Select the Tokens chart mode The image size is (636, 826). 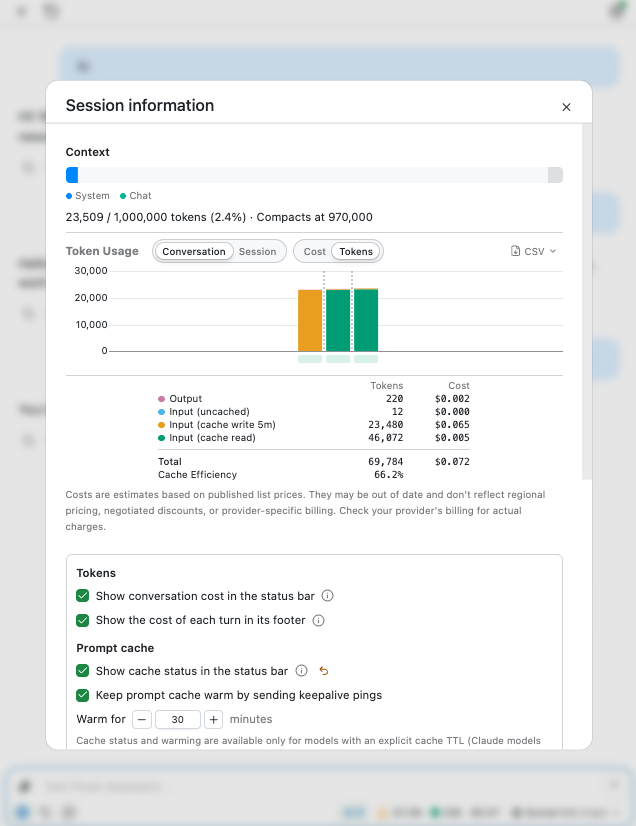click(x=356, y=251)
